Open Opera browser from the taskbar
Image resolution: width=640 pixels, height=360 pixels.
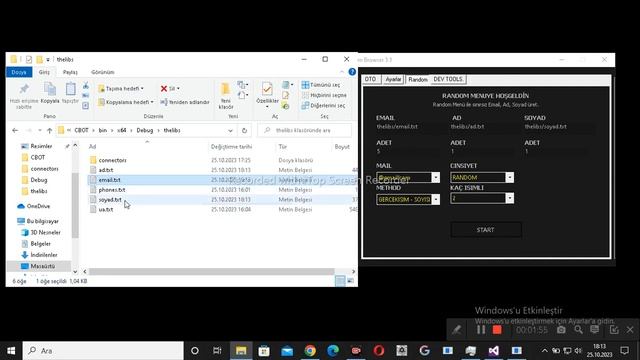tap(379, 351)
